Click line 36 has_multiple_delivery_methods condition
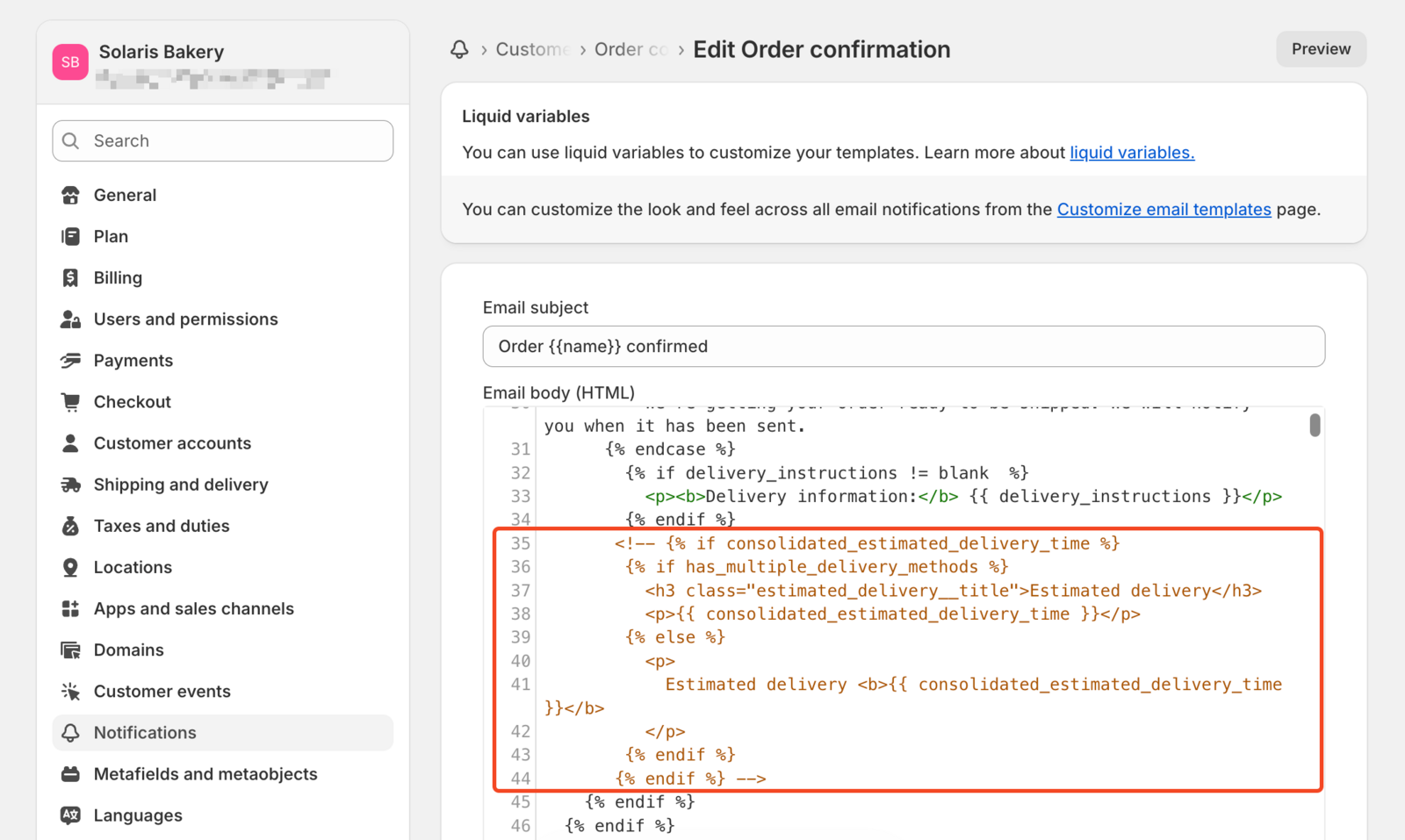Screen dimensions: 1405x840 click(817, 567)
